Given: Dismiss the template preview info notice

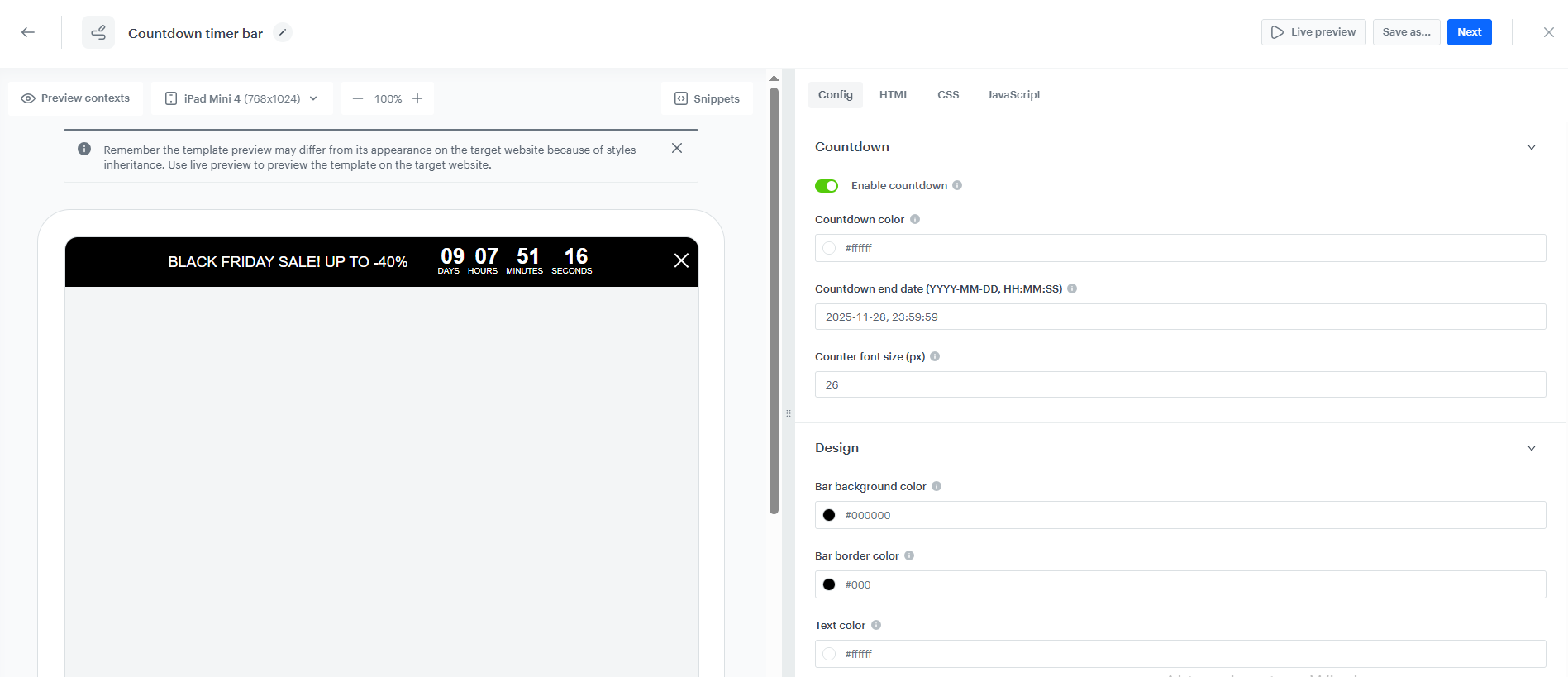Looking at the screenshot, I should 677,148.
